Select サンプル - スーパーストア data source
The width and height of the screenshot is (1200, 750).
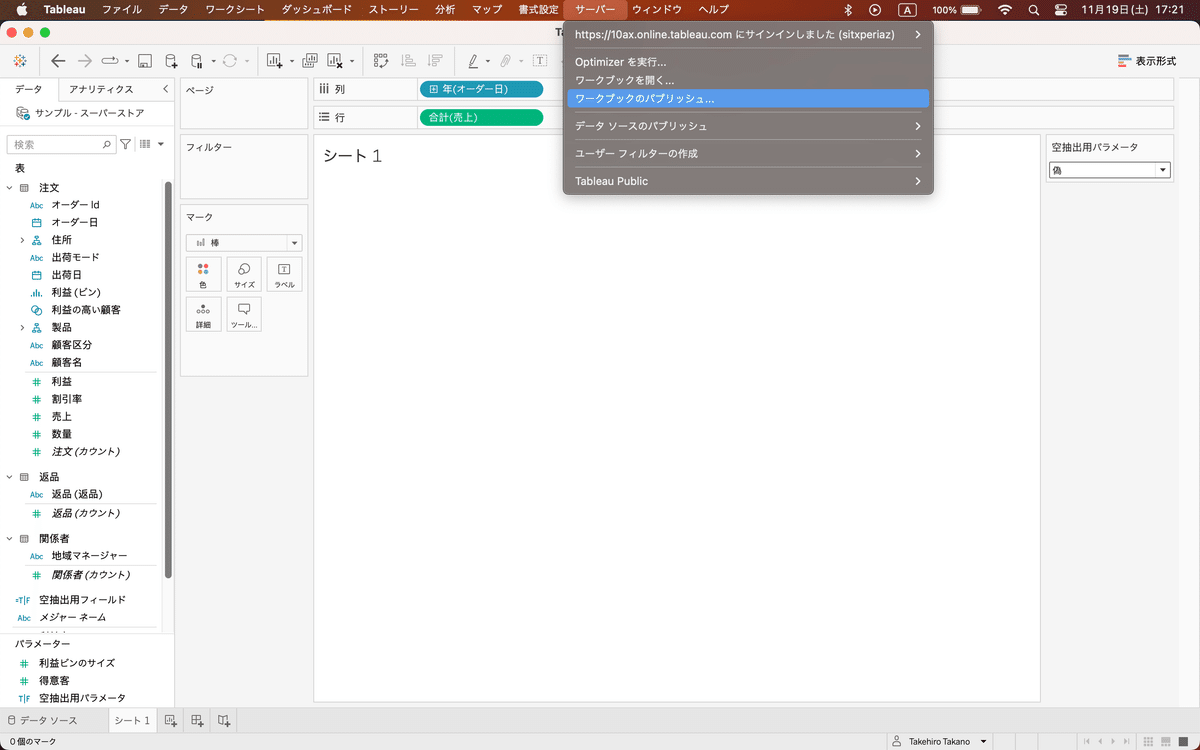pyautogui.click(x=80, y=113)
